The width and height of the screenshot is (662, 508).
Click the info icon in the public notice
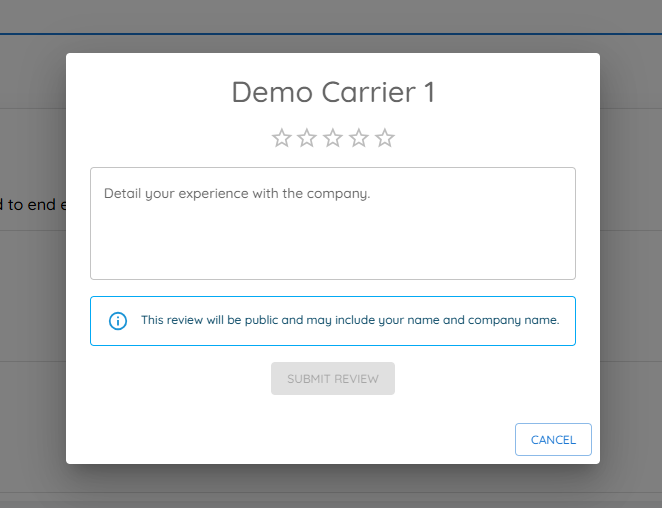coord(118,321)
